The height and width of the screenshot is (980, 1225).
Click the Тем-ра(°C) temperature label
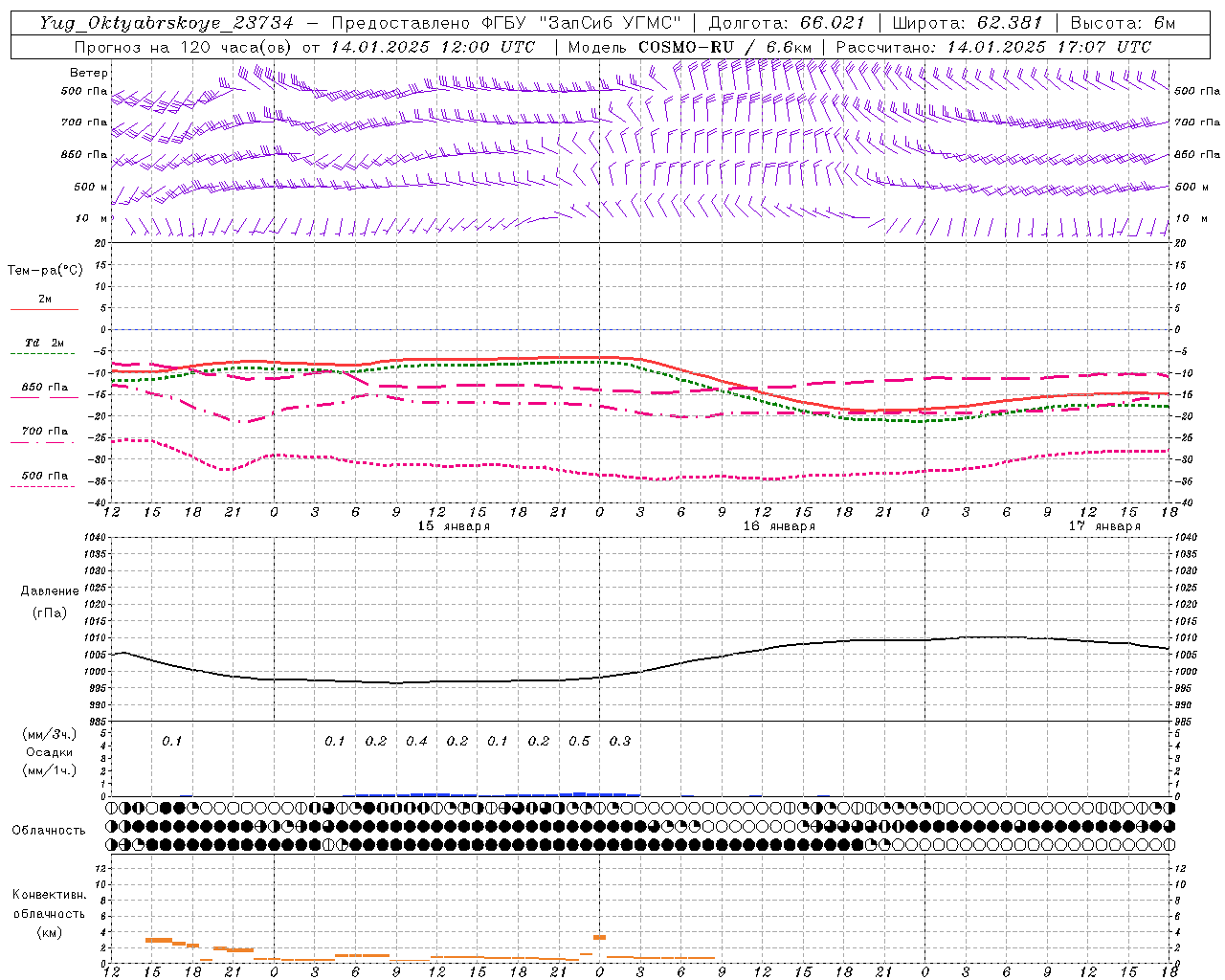45,271
